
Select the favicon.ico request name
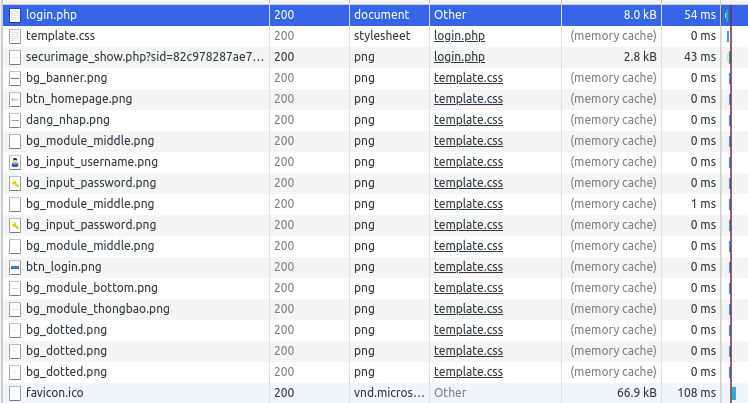pyautogui.click(x=55, y=393)
